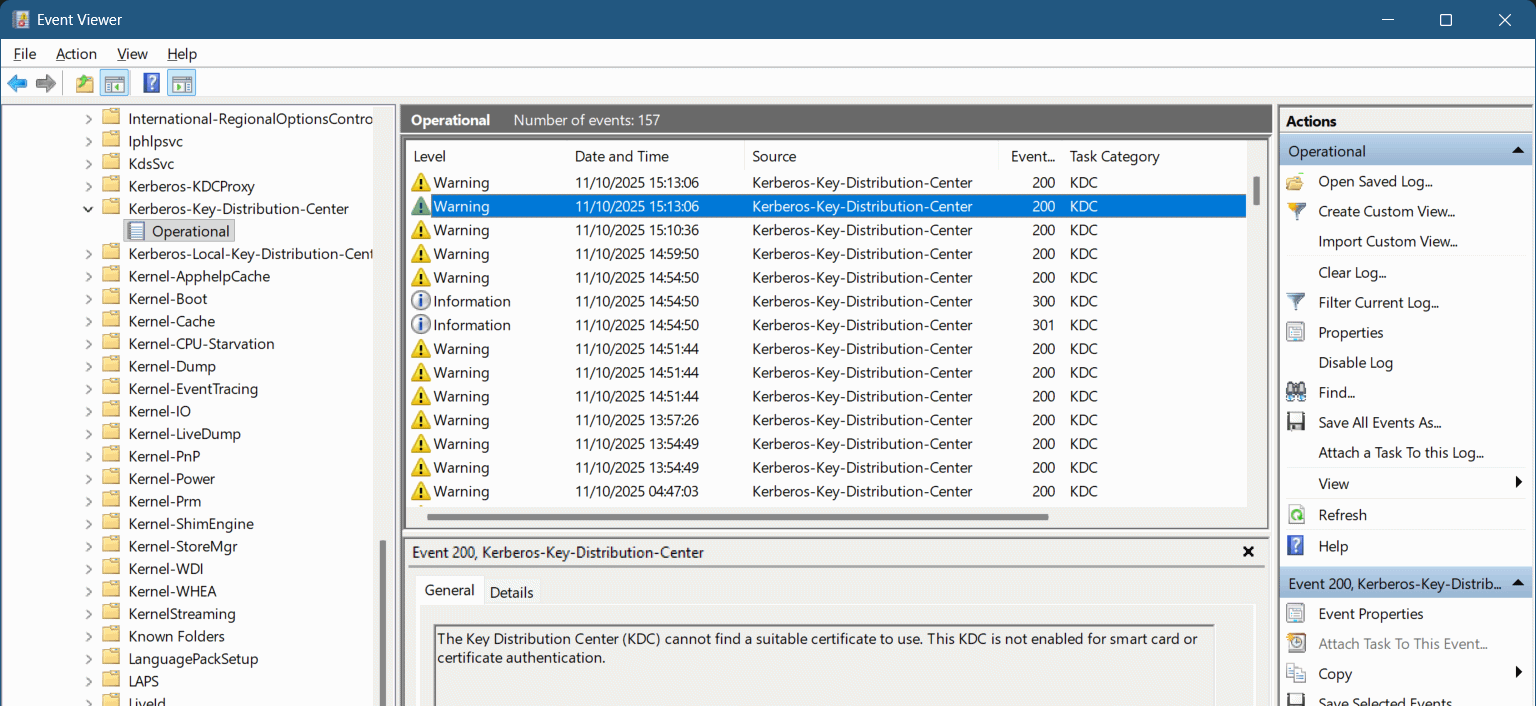Open the Action menu
Viewport: 1536px width, 706px height.
tap(76, 53)
